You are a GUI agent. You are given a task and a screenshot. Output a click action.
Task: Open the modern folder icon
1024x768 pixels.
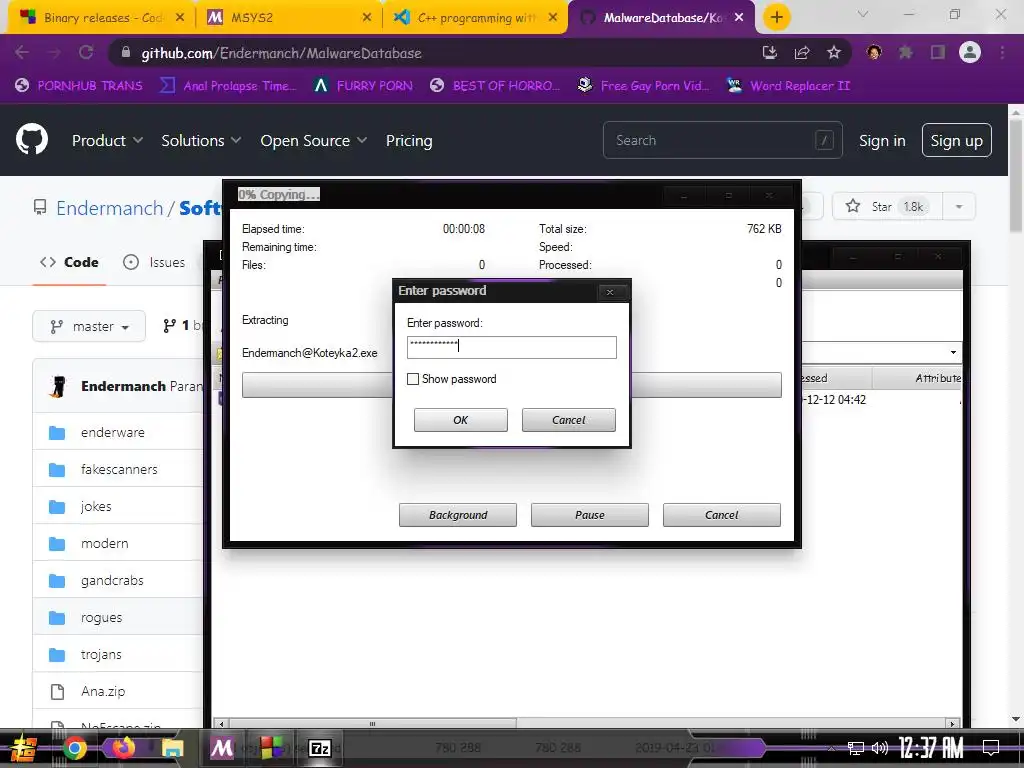coord(57,543)
